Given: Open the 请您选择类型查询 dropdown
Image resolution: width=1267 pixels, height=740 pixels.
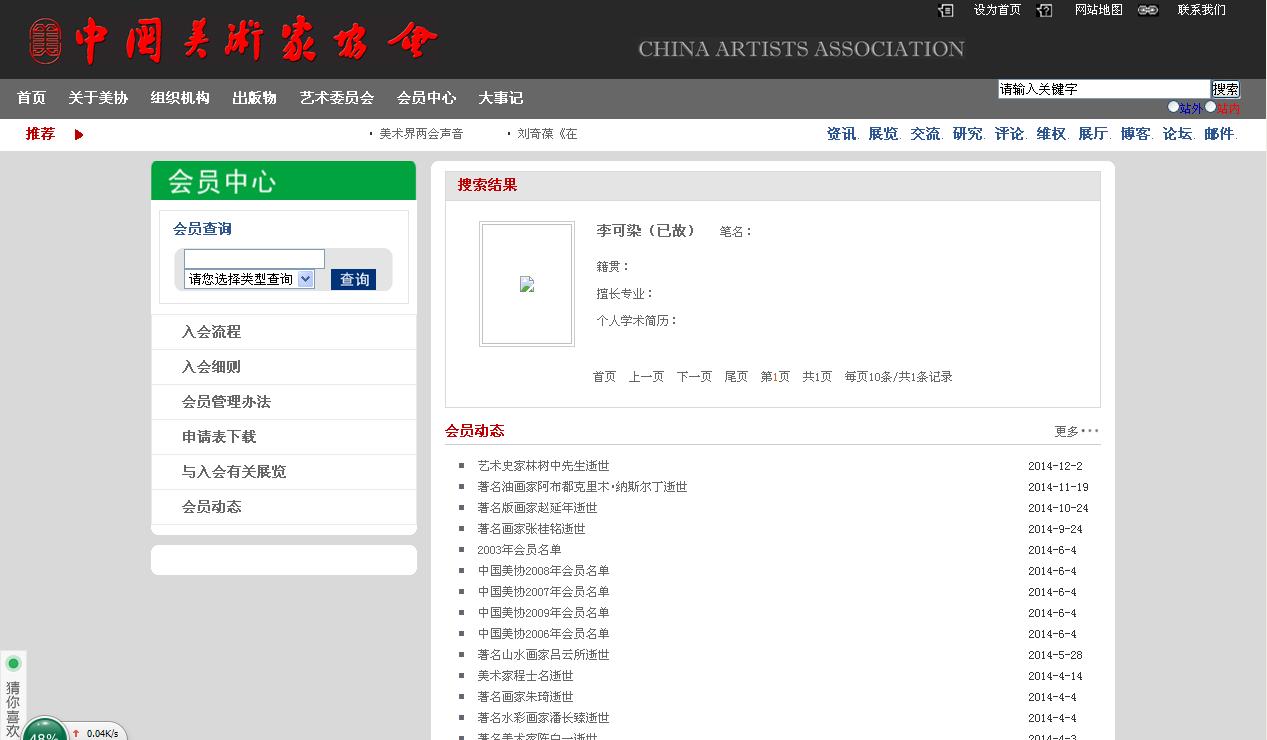Looking at the screenshot, I should [250, 279].
